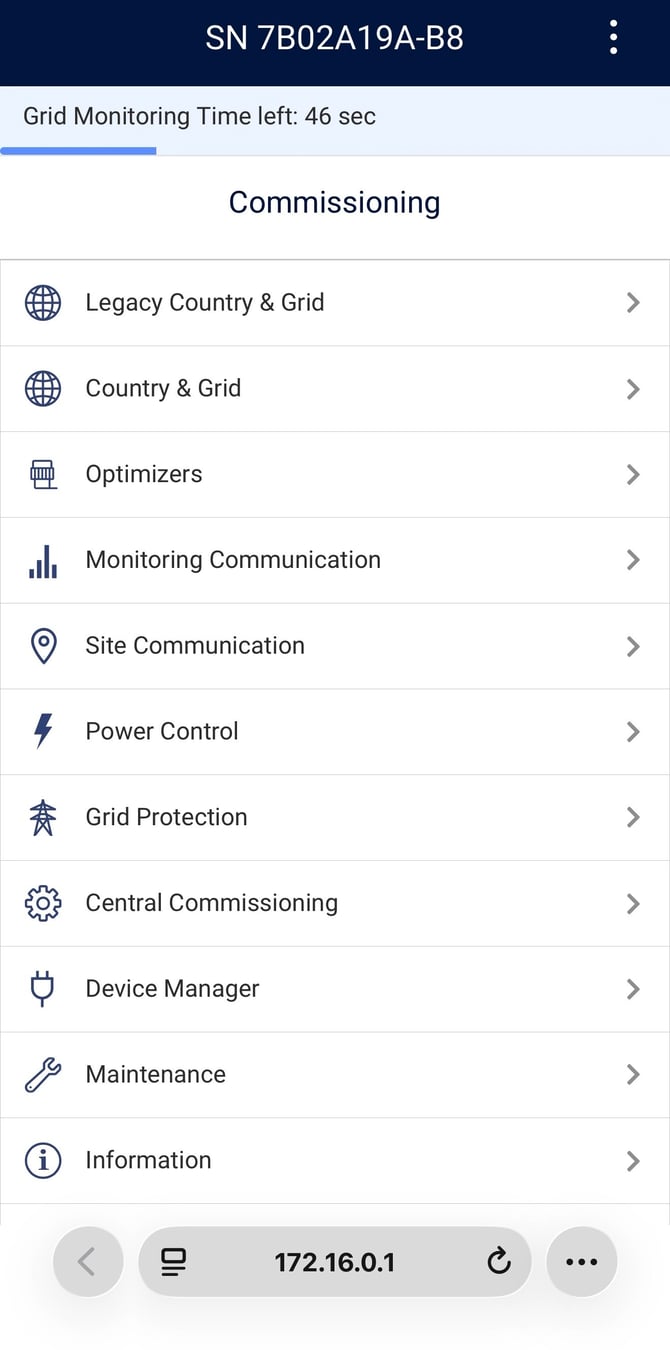Tap the Site Communication location pin icon
Viewport: 670px width, 1350px height.
[43, 646]
